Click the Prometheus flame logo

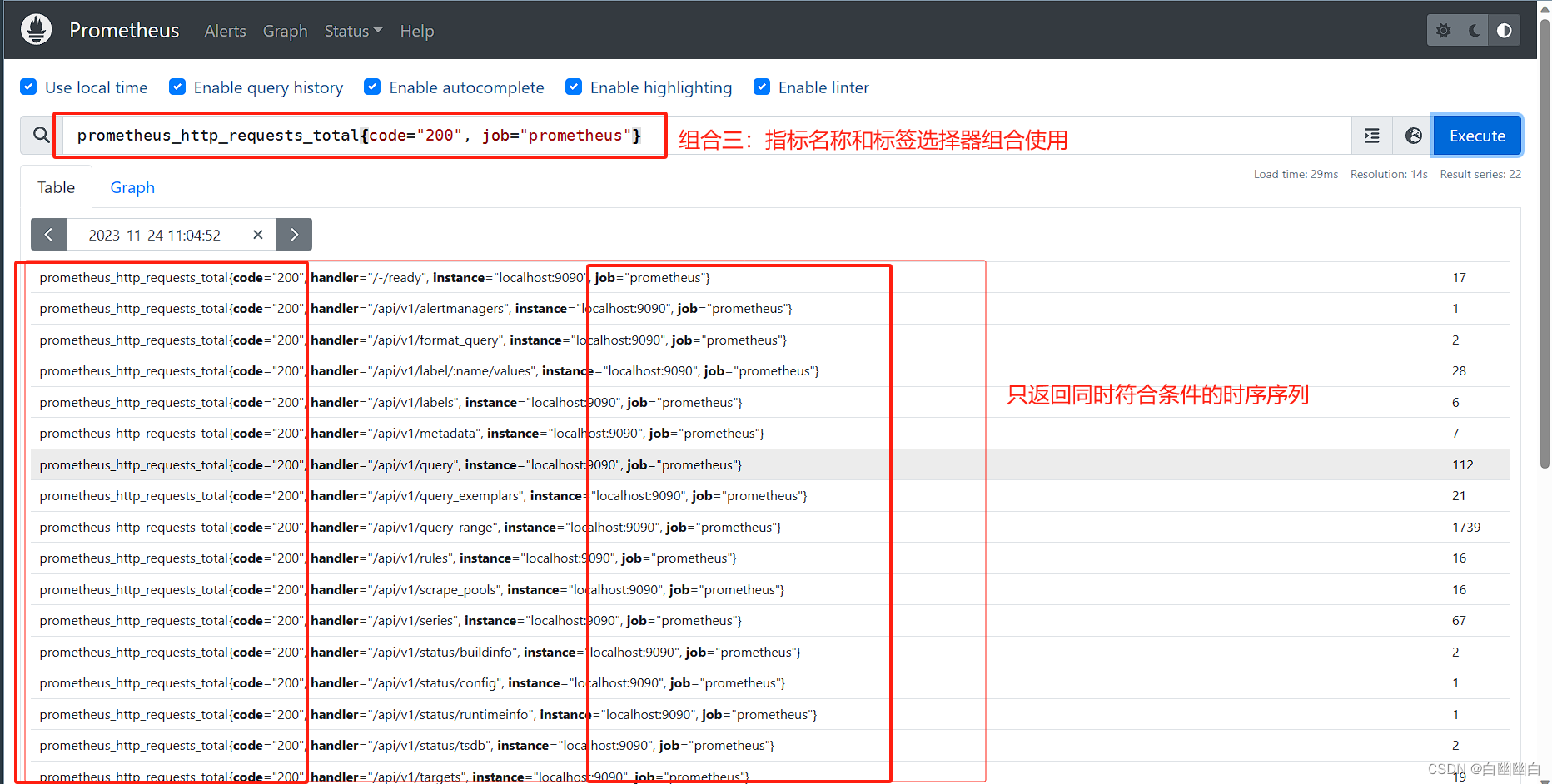coord(36,29)
